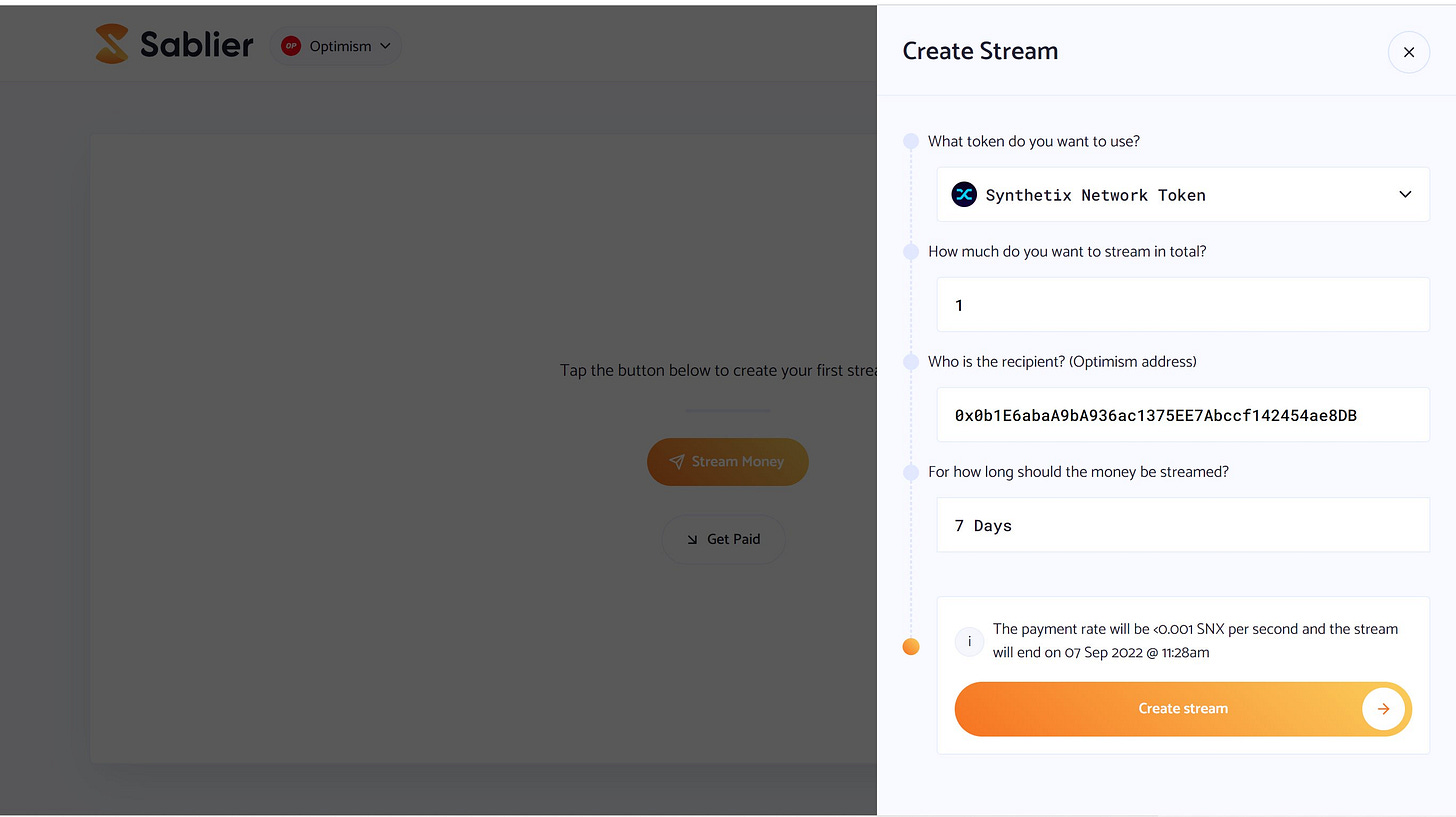1456x817 pixels.
Task: Click 'Who is the recipient?' label
Action: pyautogui.click(x=1062, y=361)
